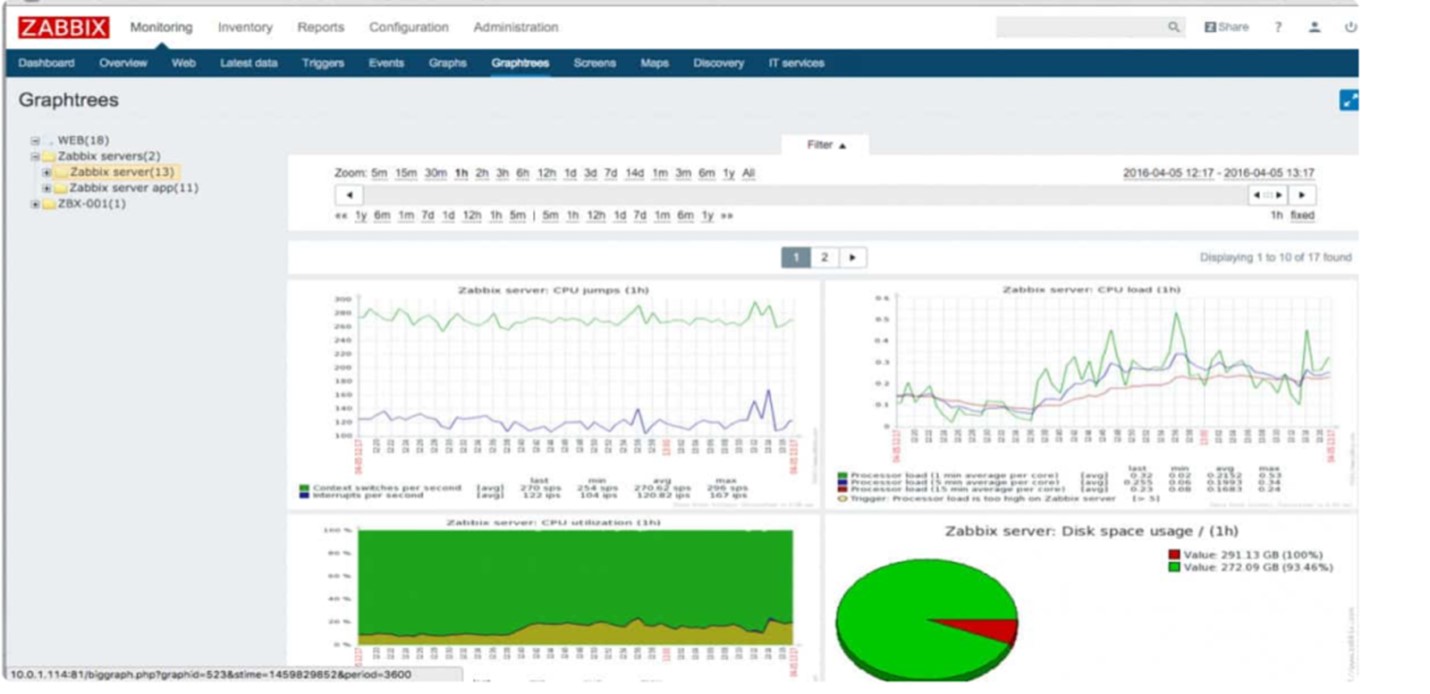Viewport: 1430px width, 694px height.
Task: Go to next page with pager arrow
Action: [x=853, y=257]
